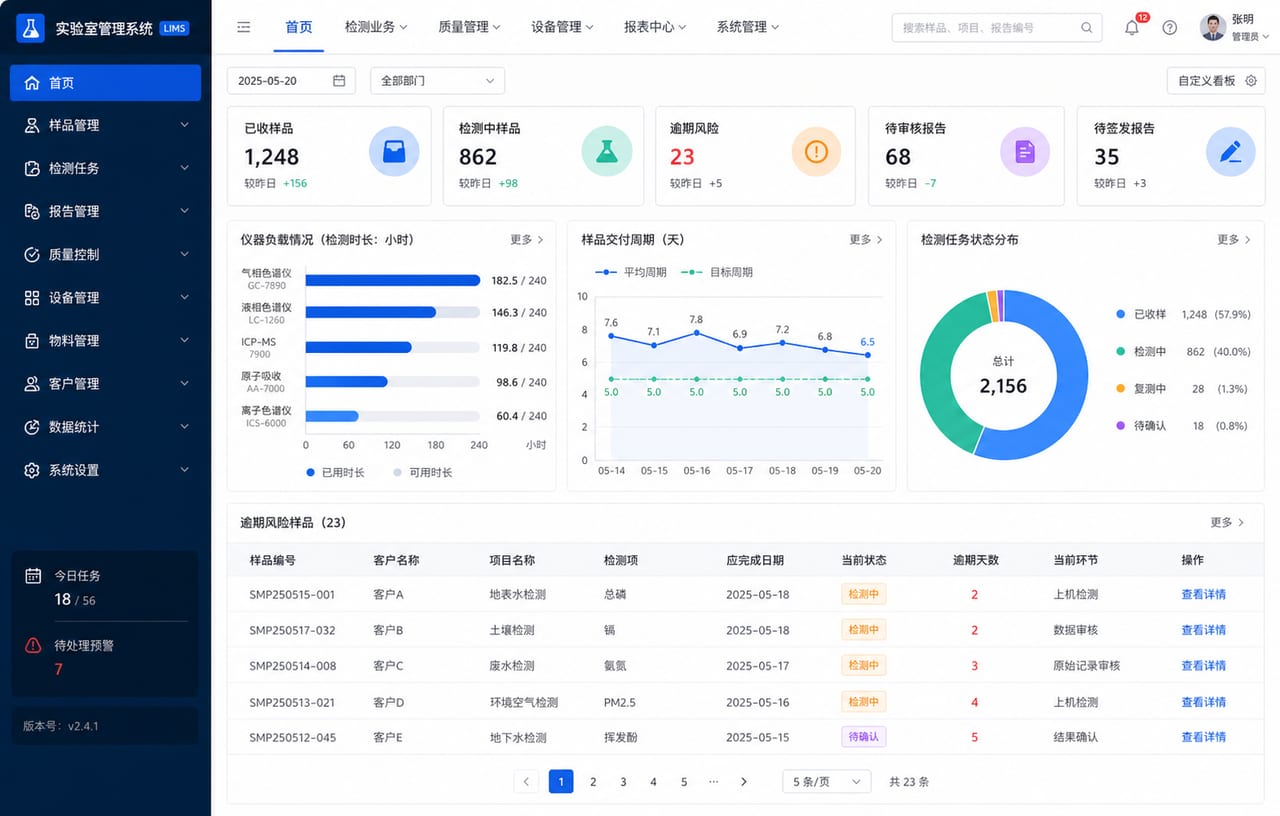Click the 逾期风险 warning icon

pos(816,152)
